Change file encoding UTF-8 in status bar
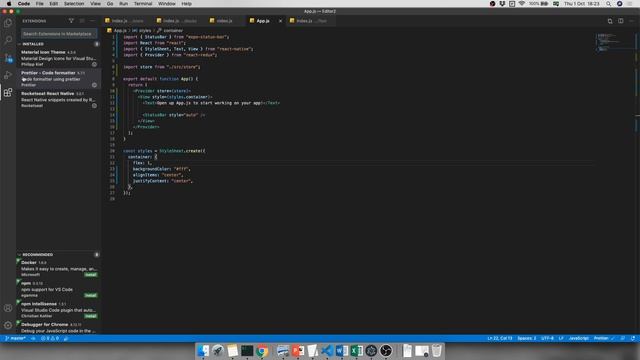The height and width of the screenshot is (360, 640). click(547, 338)
